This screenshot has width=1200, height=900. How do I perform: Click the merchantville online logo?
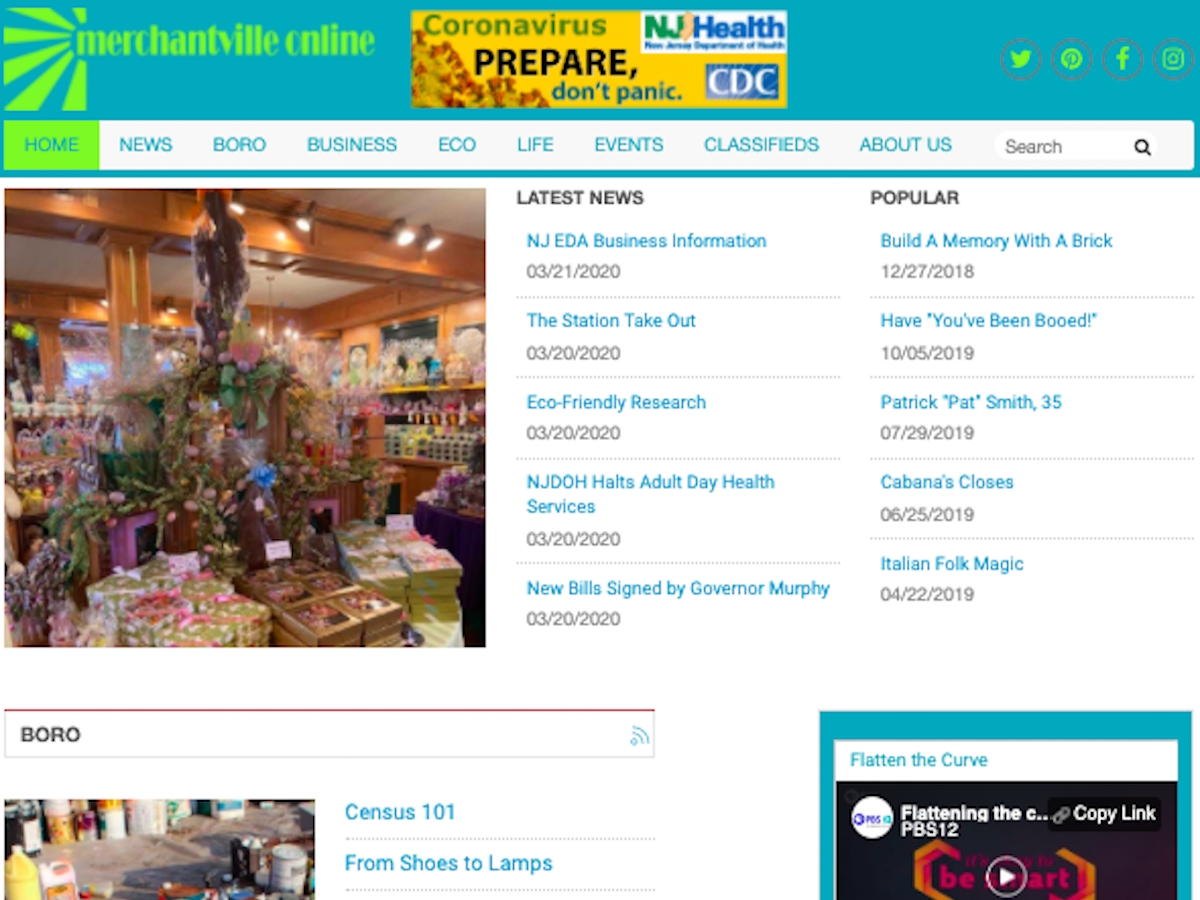point(190,58)
